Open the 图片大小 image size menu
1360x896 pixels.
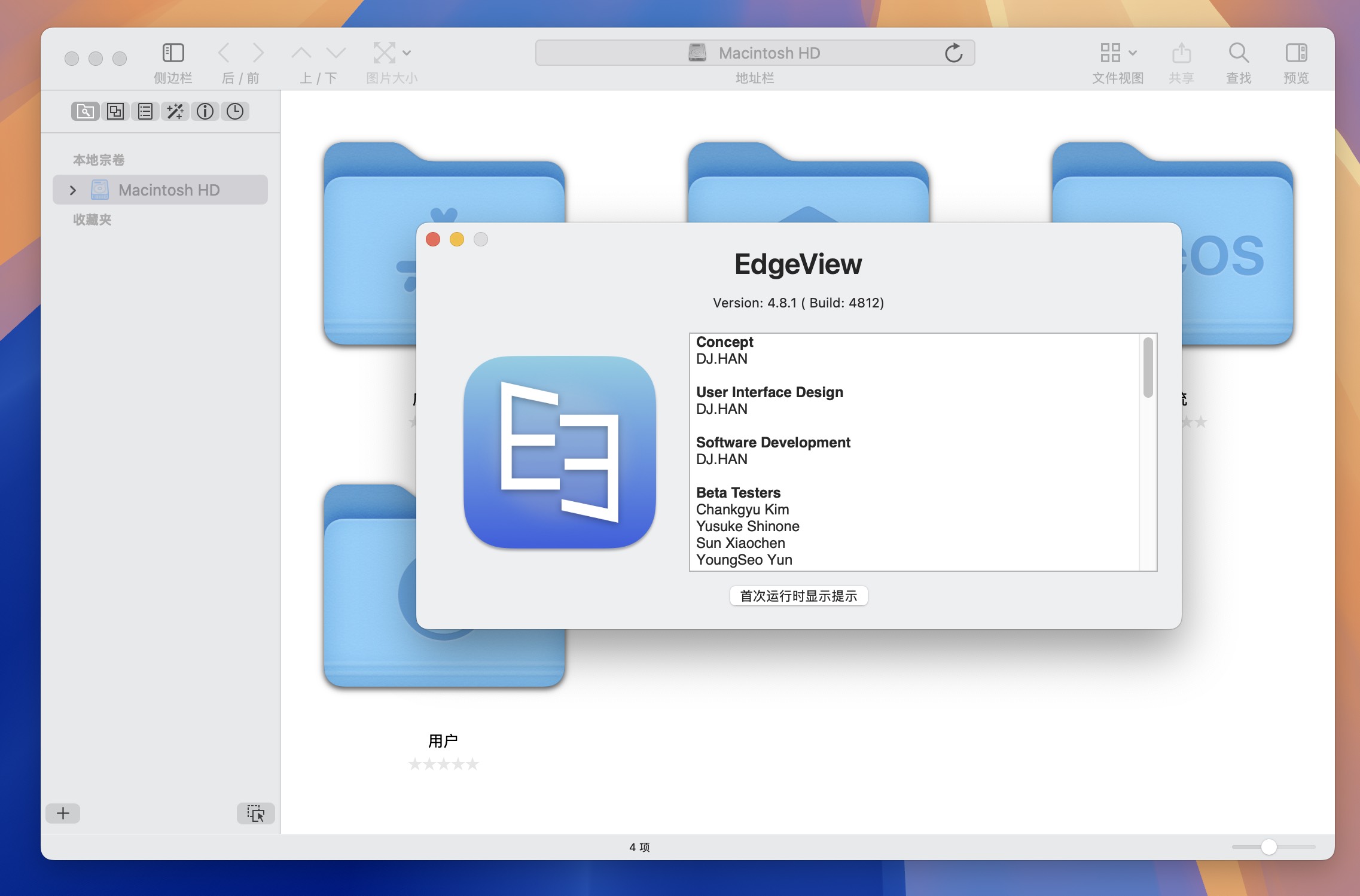click(392, 53)
